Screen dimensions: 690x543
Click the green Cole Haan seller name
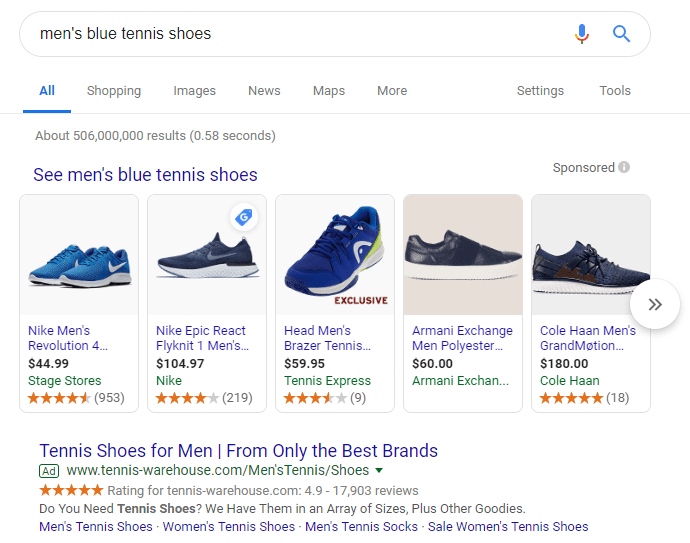pyautogui.click(x=569, y=381)
